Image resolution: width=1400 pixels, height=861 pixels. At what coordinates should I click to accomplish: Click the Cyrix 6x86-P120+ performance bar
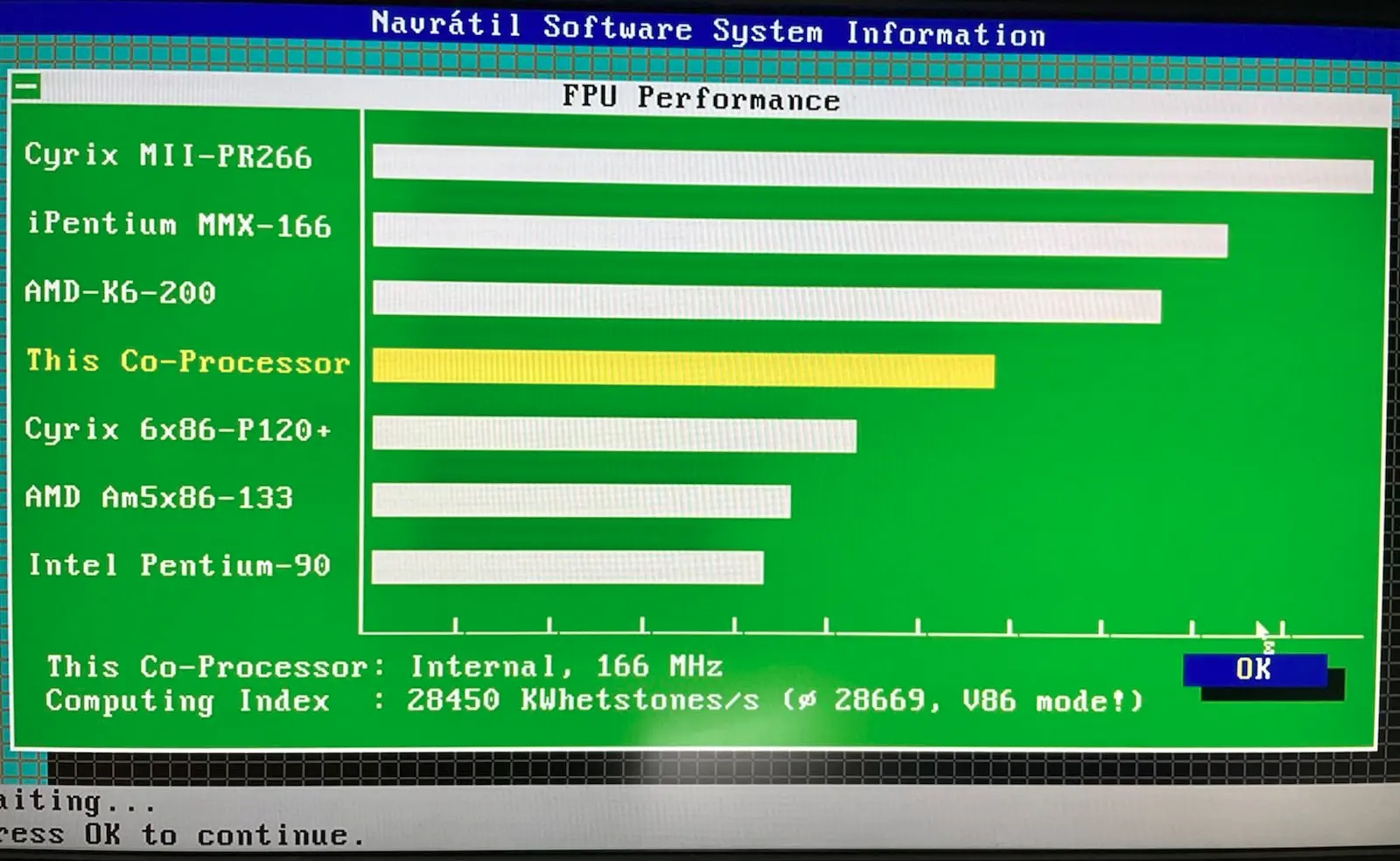(614, 434)
